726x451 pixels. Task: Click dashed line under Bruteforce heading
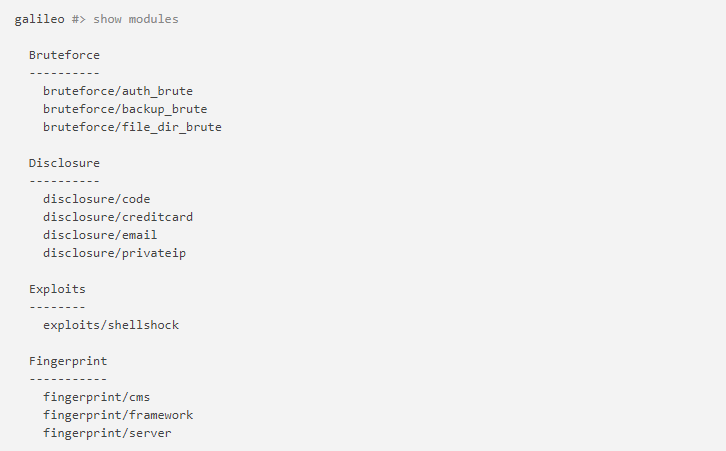(x=64, y=73)
